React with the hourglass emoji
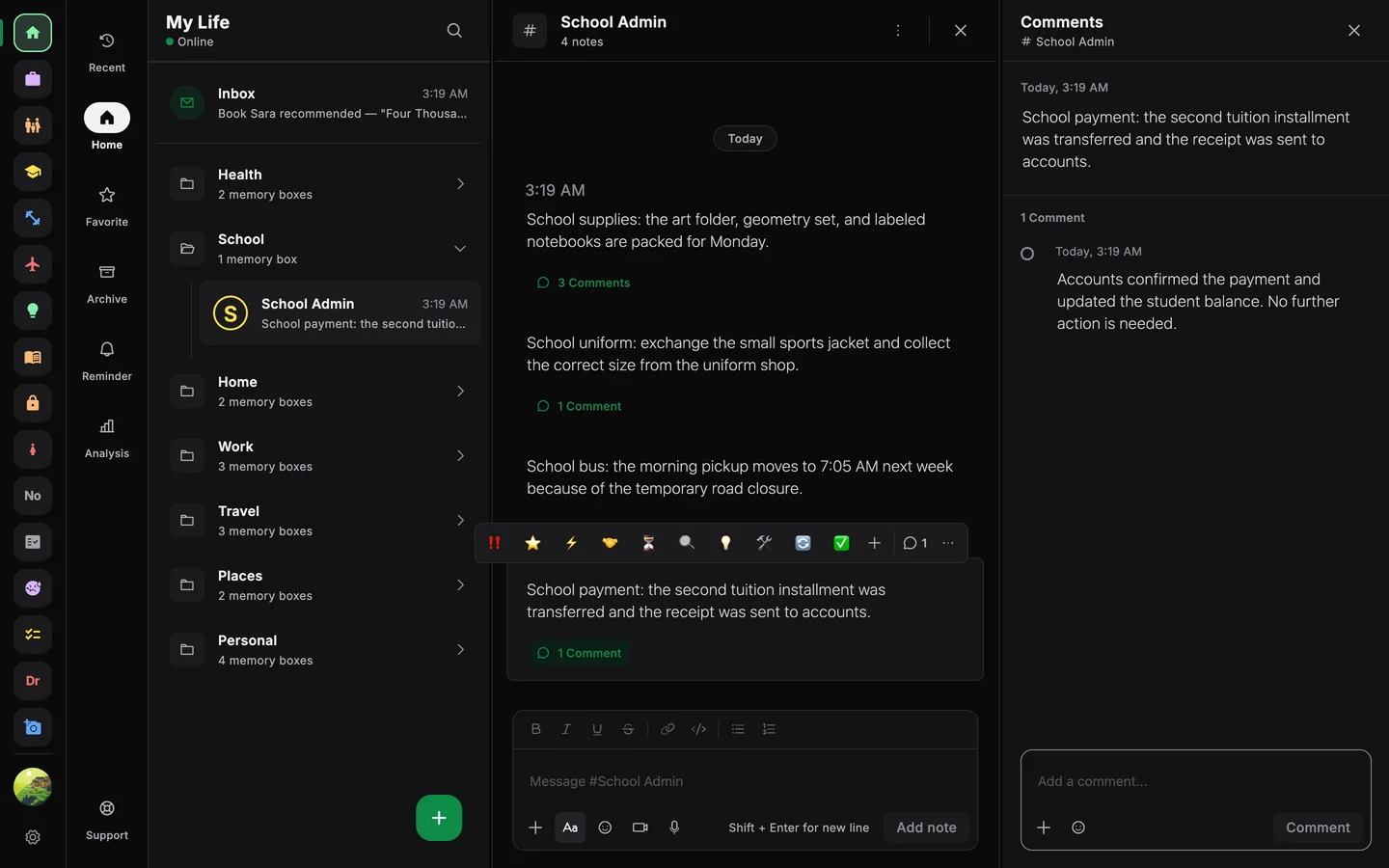1389x868 pixels. click(x=648, y=543)
